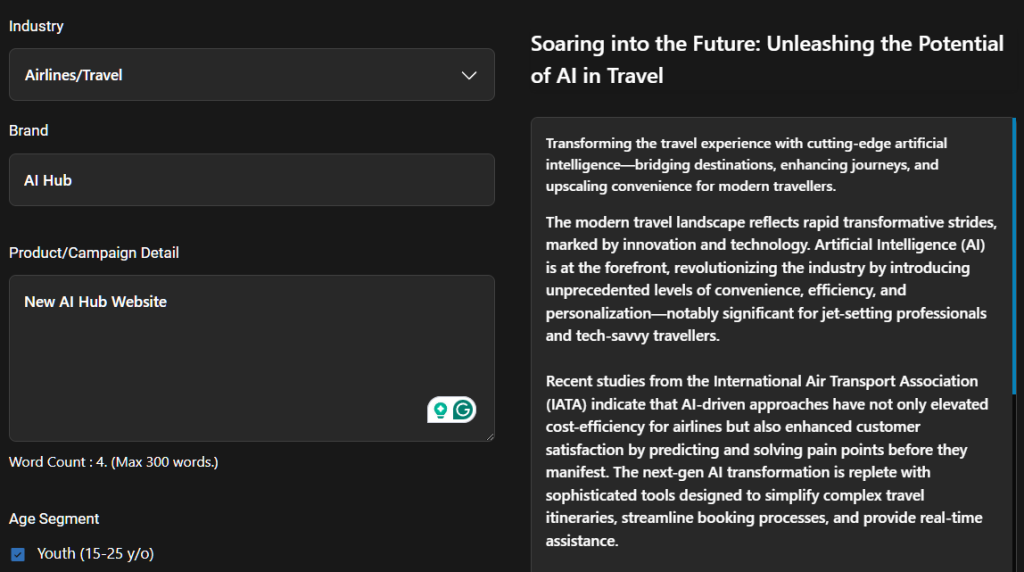This screenshot has width=1024, height=572.
Task: Click the 'modern travel landscape' paragraph
Action: (x=771, y=279)
